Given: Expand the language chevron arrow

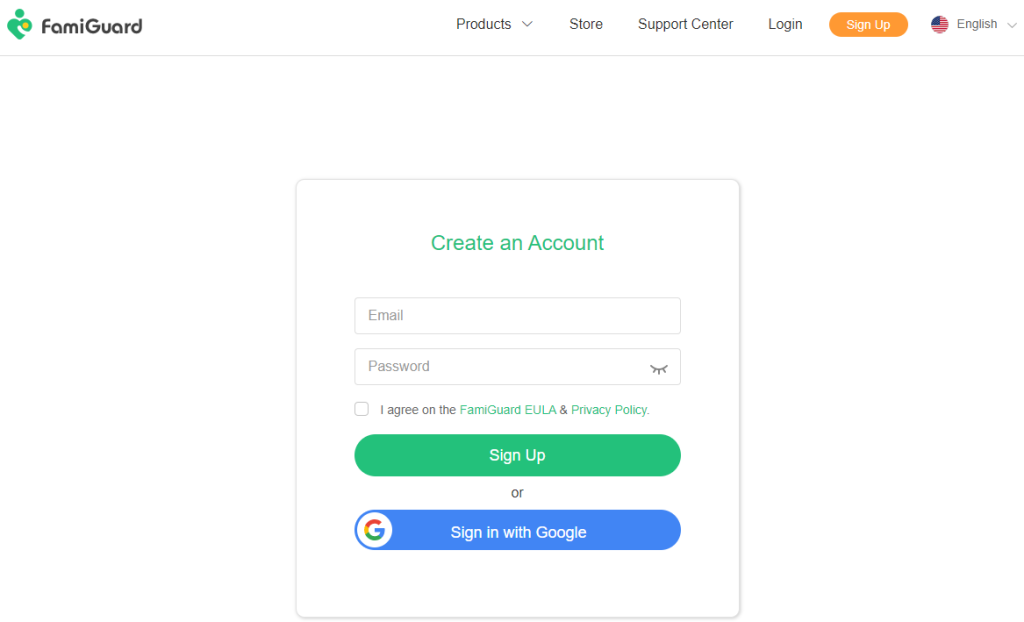Looking at the screenshot, I should pyautogui.click(x=1012, y=25).
